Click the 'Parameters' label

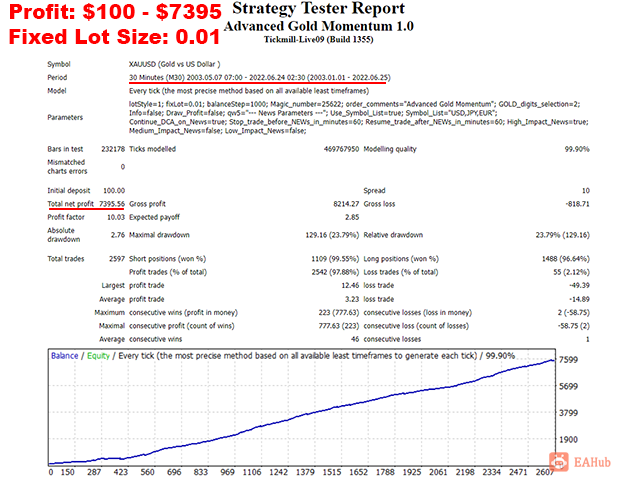pos(65,117)
